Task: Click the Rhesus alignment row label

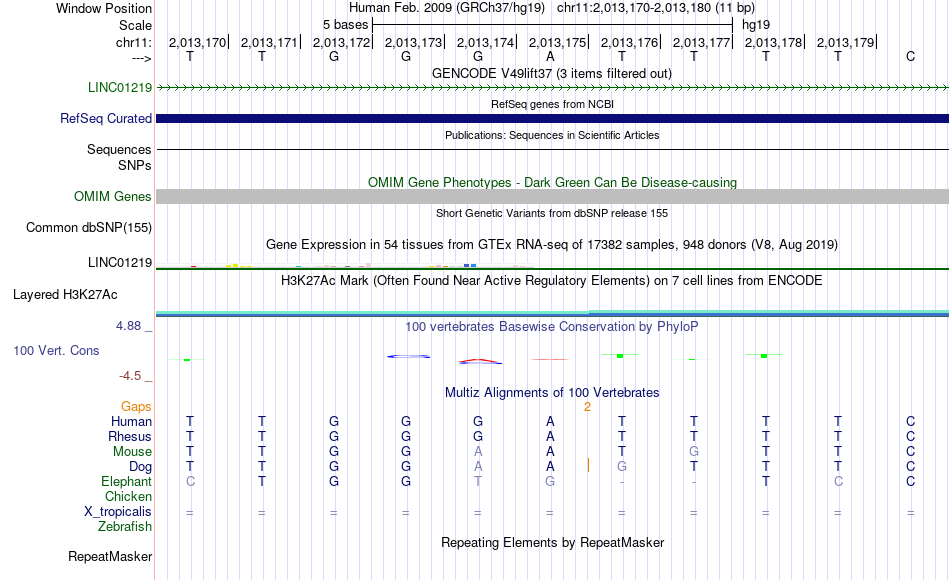Action: [x=130, y=436]
